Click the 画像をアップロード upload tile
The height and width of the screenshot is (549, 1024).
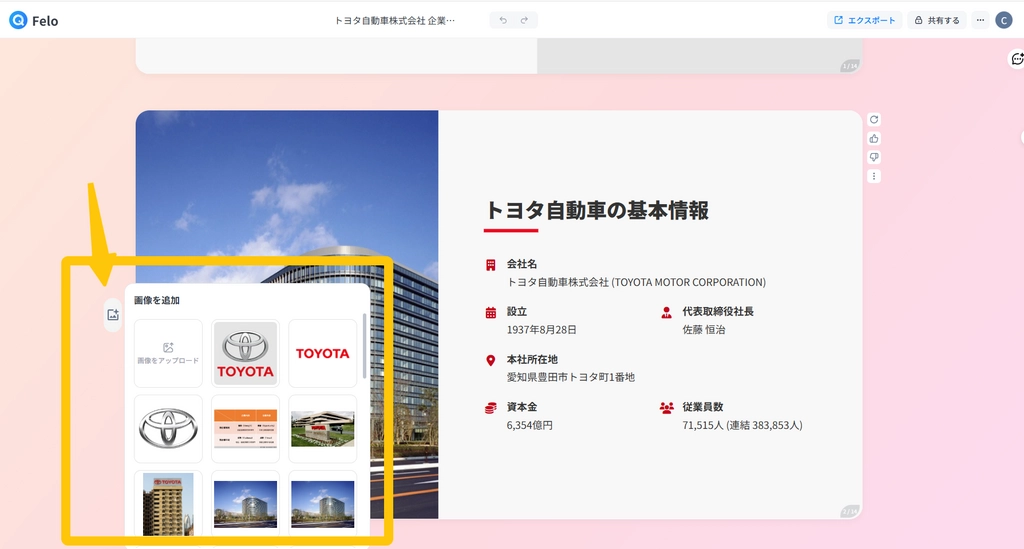(168, 353)
